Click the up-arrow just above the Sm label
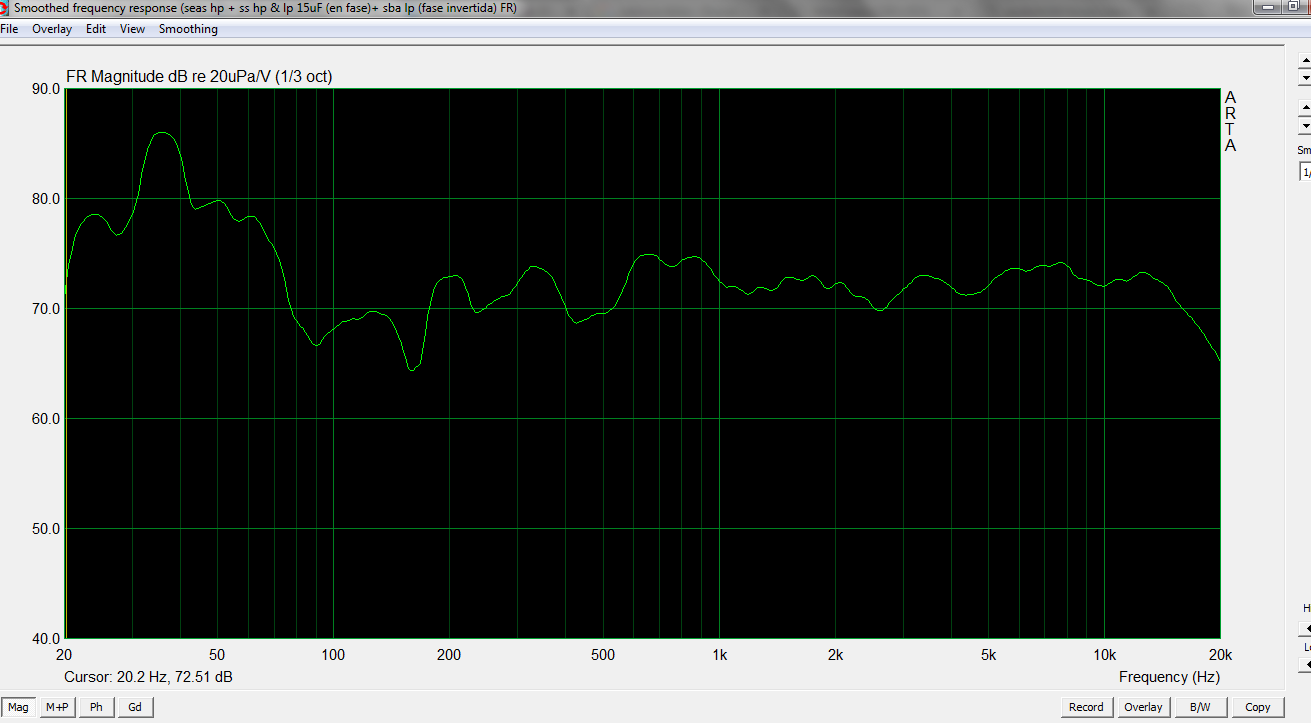Viewport: 1311px width, 723px height. [1304, 108]
